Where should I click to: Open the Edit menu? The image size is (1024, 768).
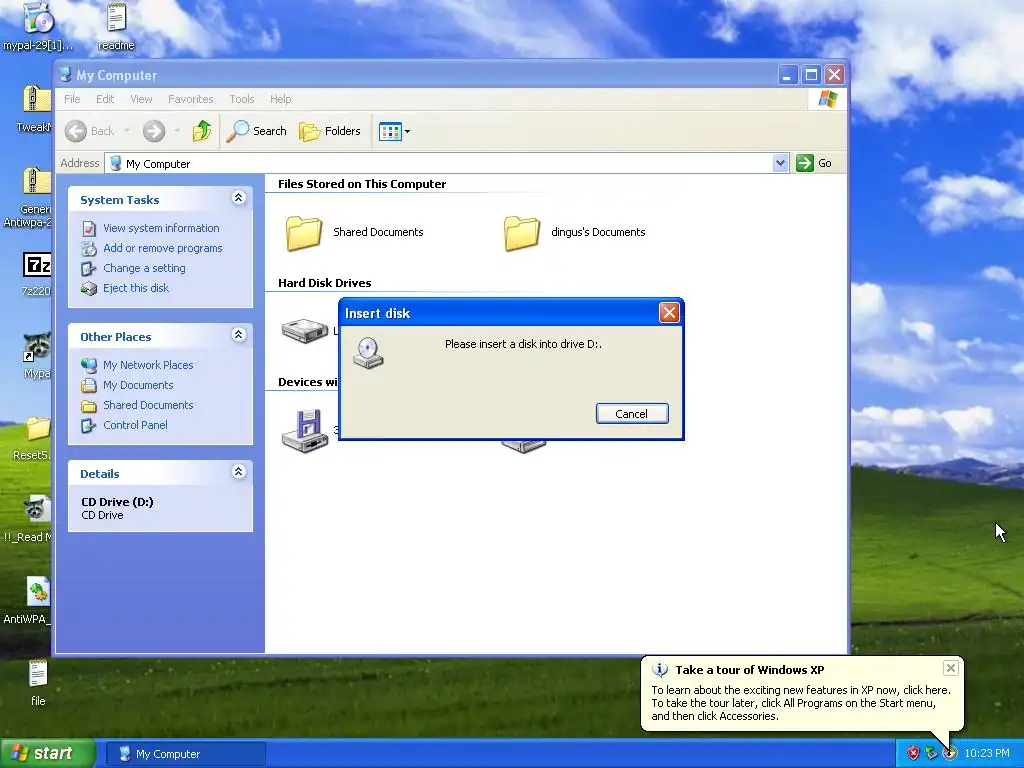(x=104, y=99)
